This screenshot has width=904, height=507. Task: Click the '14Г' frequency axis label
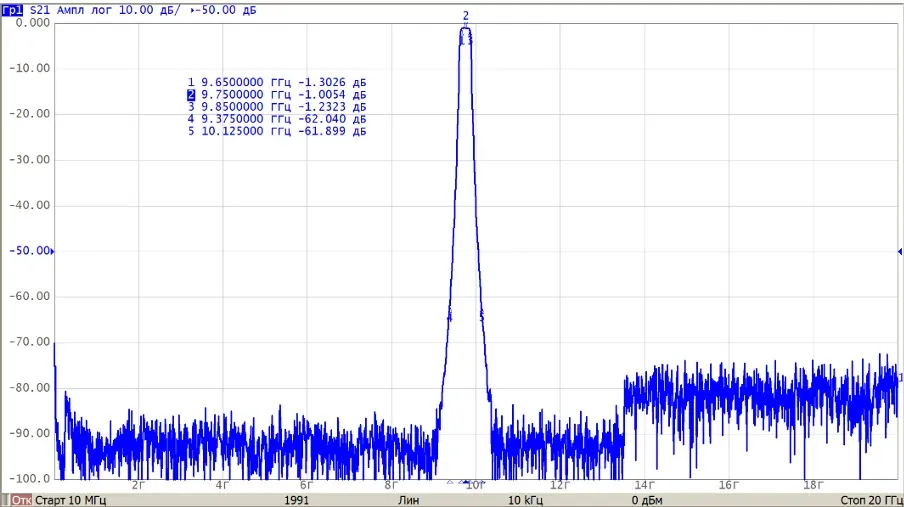(x=644, y=485)
